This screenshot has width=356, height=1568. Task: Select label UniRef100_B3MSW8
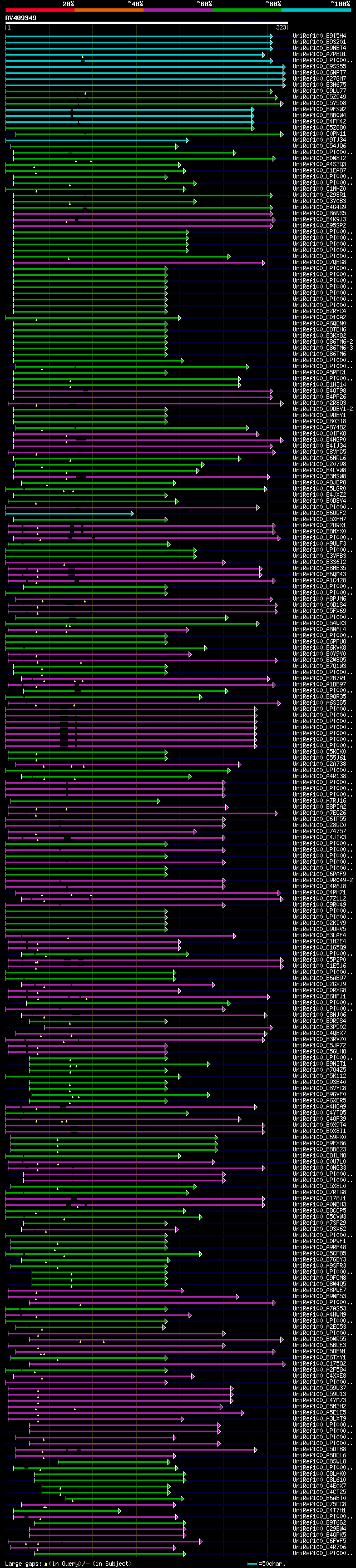(319, 476)
